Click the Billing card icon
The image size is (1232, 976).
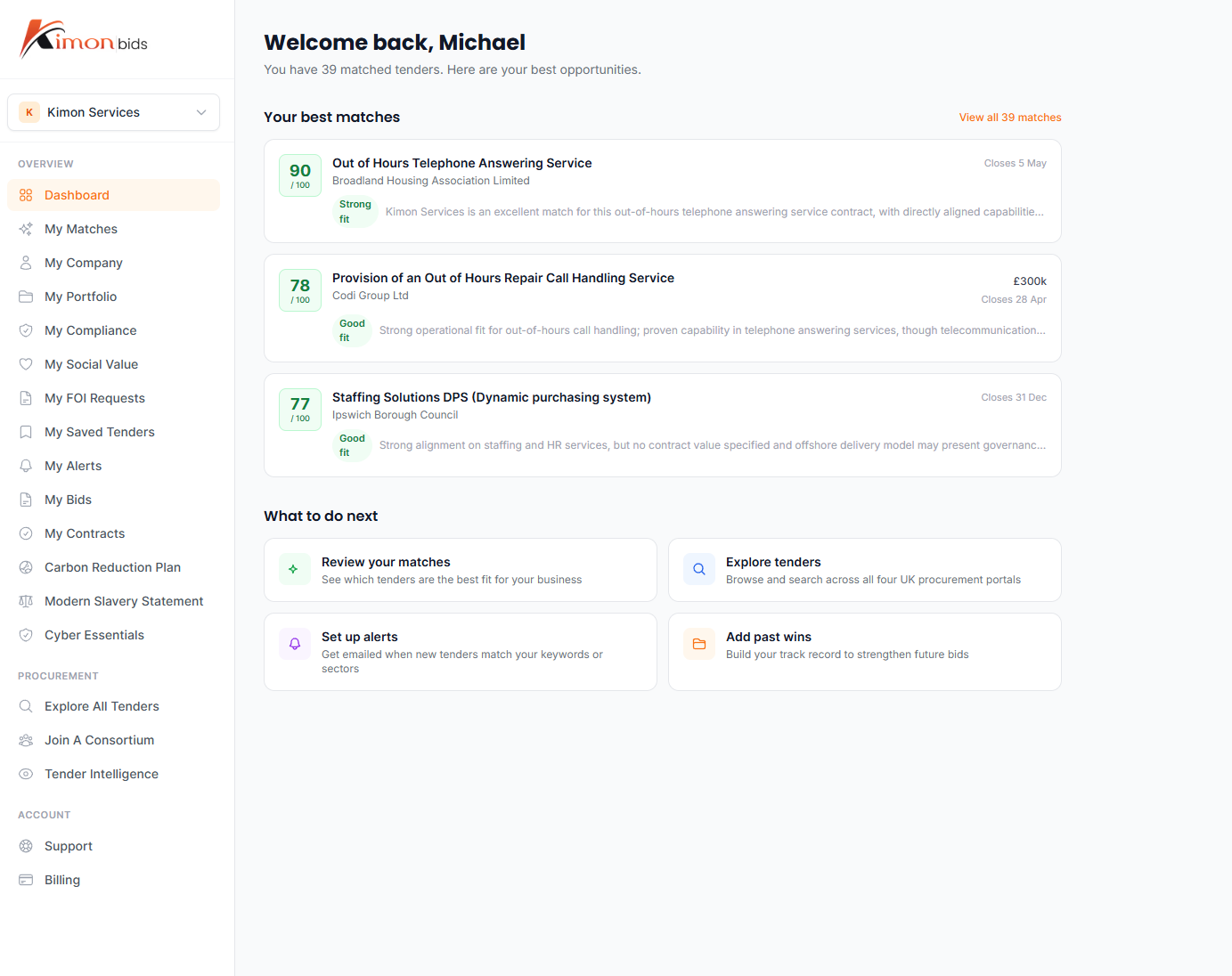coord(26,880)
